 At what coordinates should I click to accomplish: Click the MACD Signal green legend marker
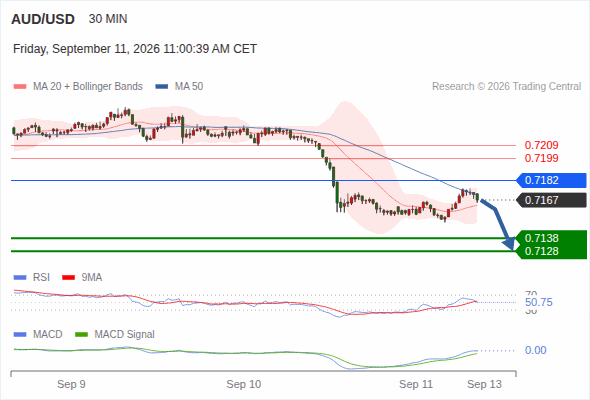81,335
